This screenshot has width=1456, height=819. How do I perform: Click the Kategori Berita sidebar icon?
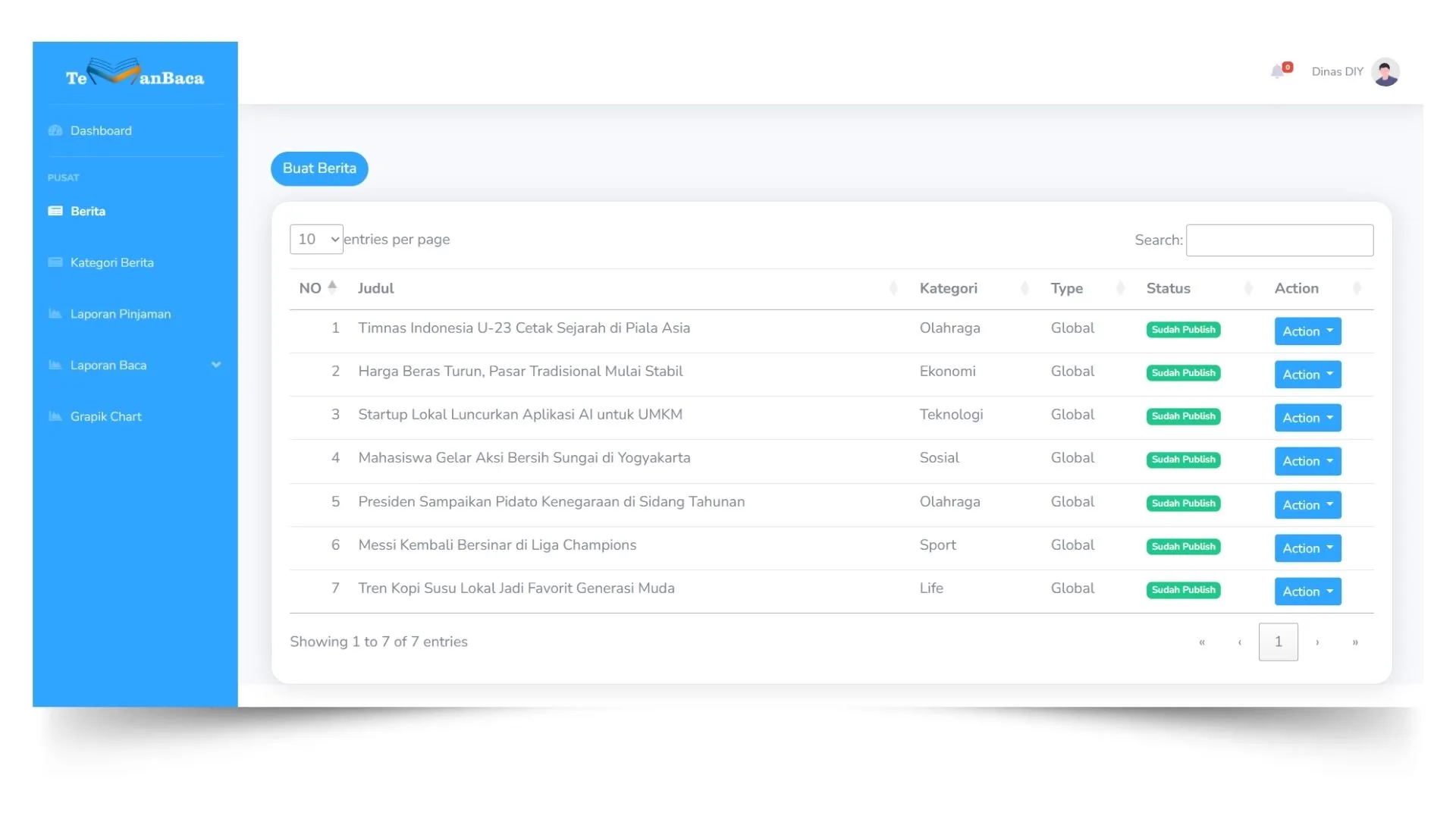pyautogui.click(x=55, y=262)
